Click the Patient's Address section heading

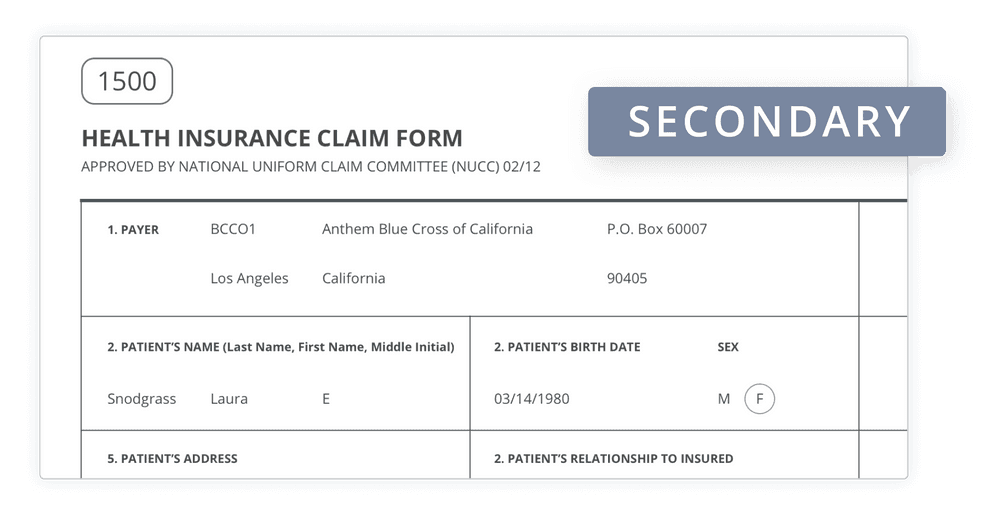pyautogui.click(x=172, y=459)
